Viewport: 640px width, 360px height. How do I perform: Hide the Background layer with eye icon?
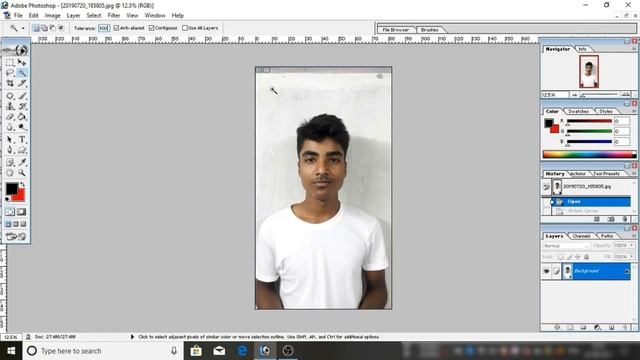(547, 271)
